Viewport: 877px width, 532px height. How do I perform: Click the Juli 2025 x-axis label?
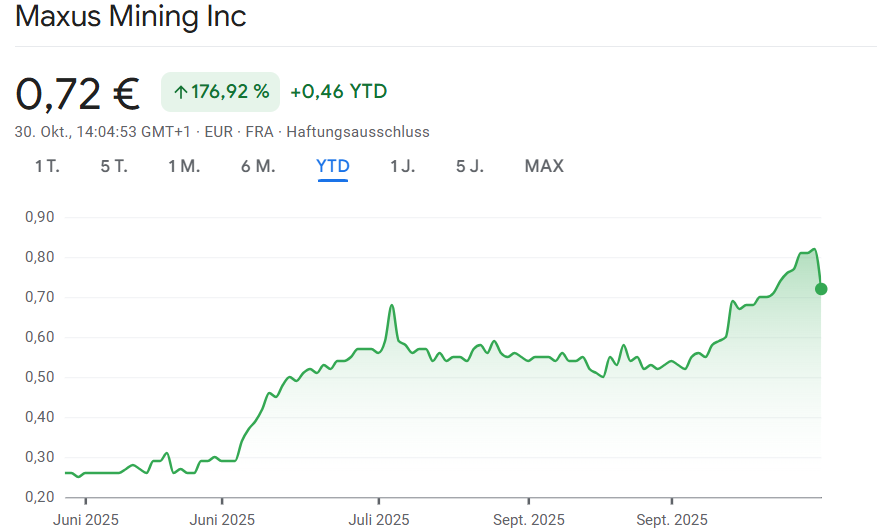pyautogui.click(x=379, y=520)
